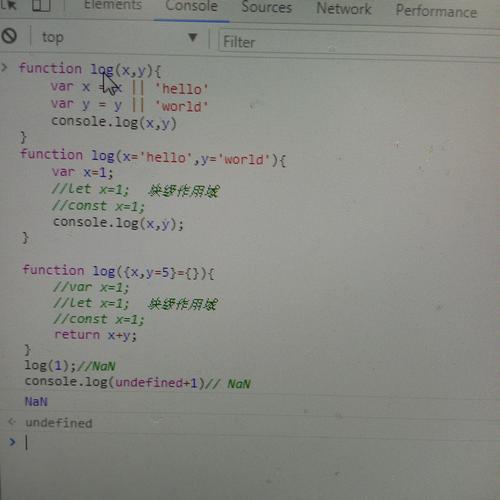Open the Performance tab
The image size is (500, 500).
point(436,12)
